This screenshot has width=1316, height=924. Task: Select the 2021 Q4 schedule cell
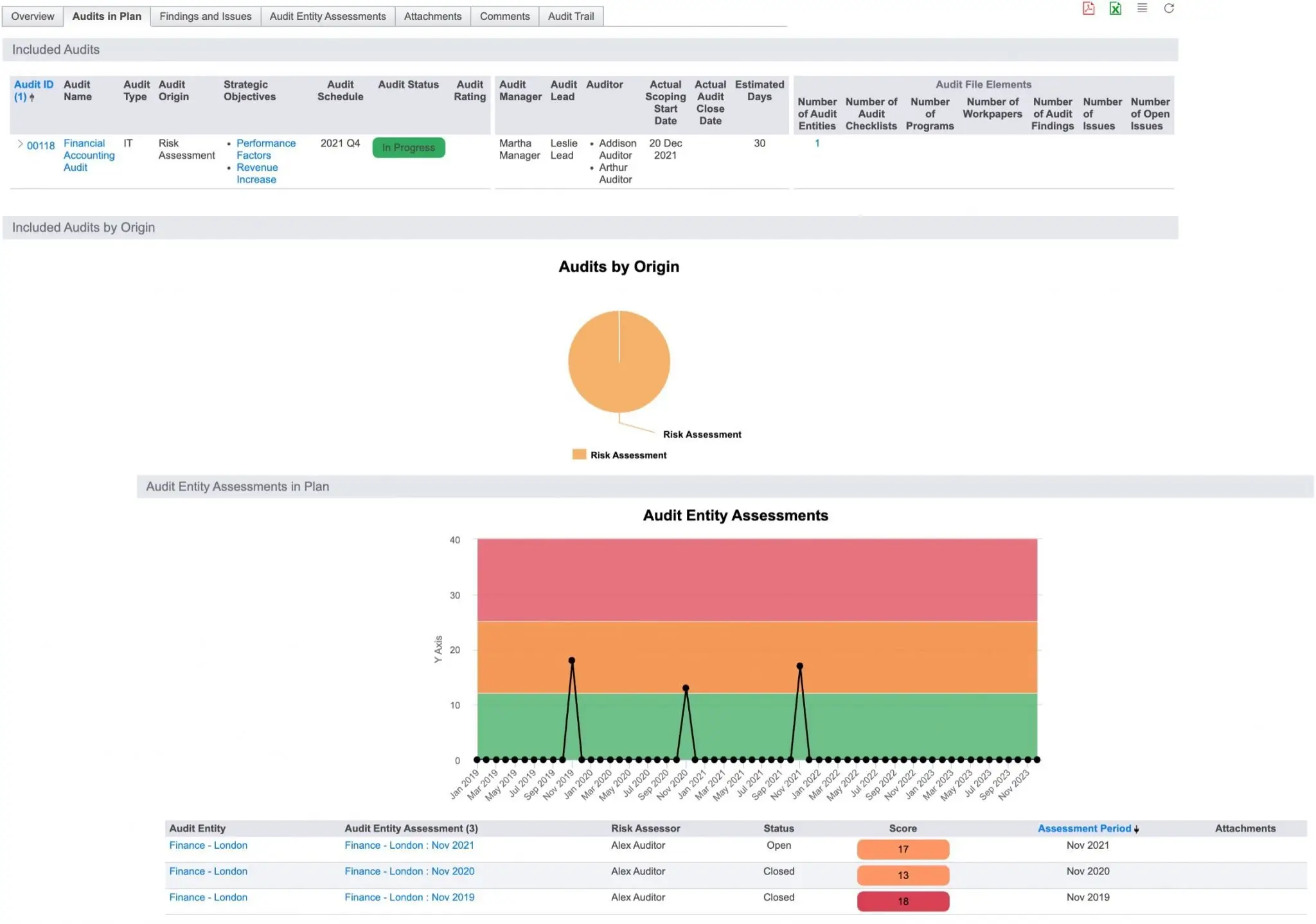click(x=340, y=143)
